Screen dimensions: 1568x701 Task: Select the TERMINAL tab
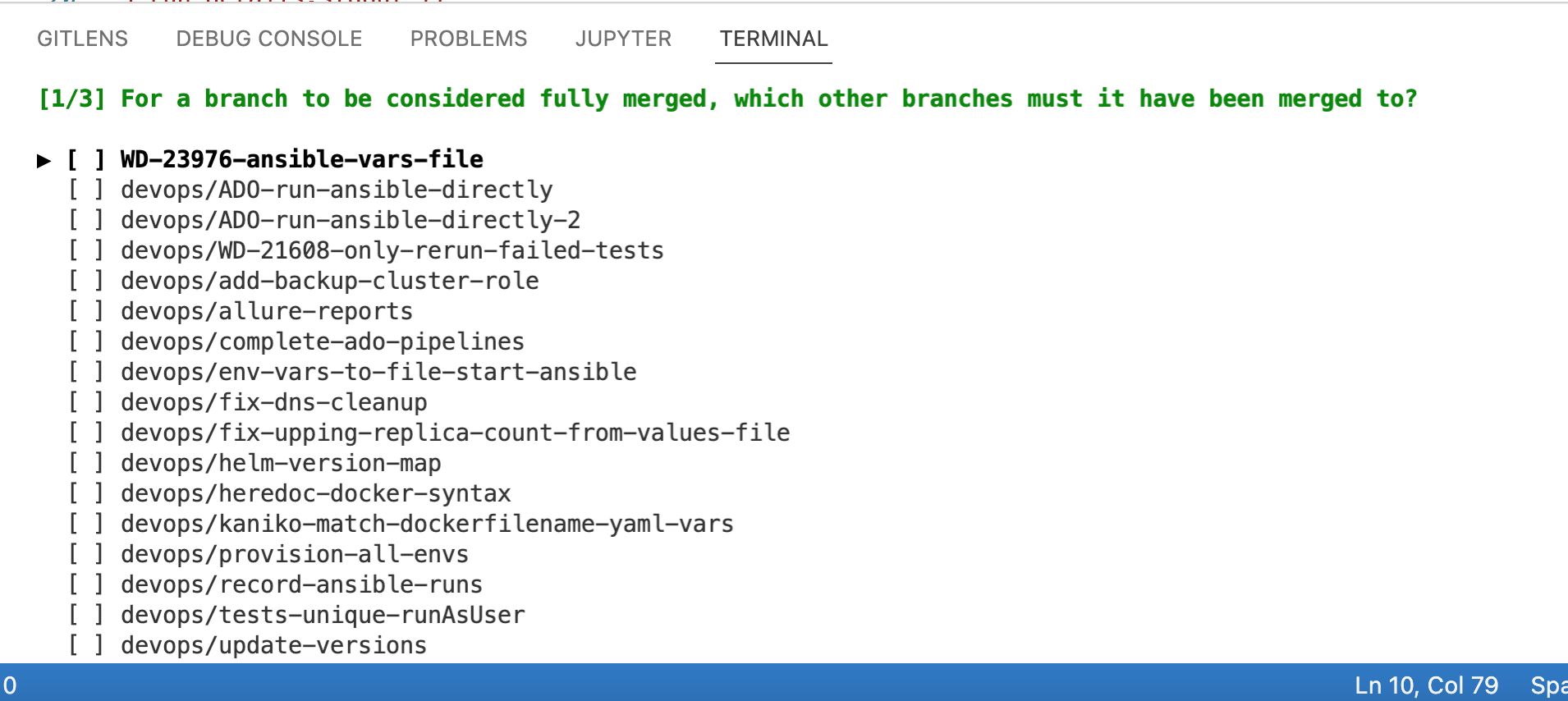773,39
